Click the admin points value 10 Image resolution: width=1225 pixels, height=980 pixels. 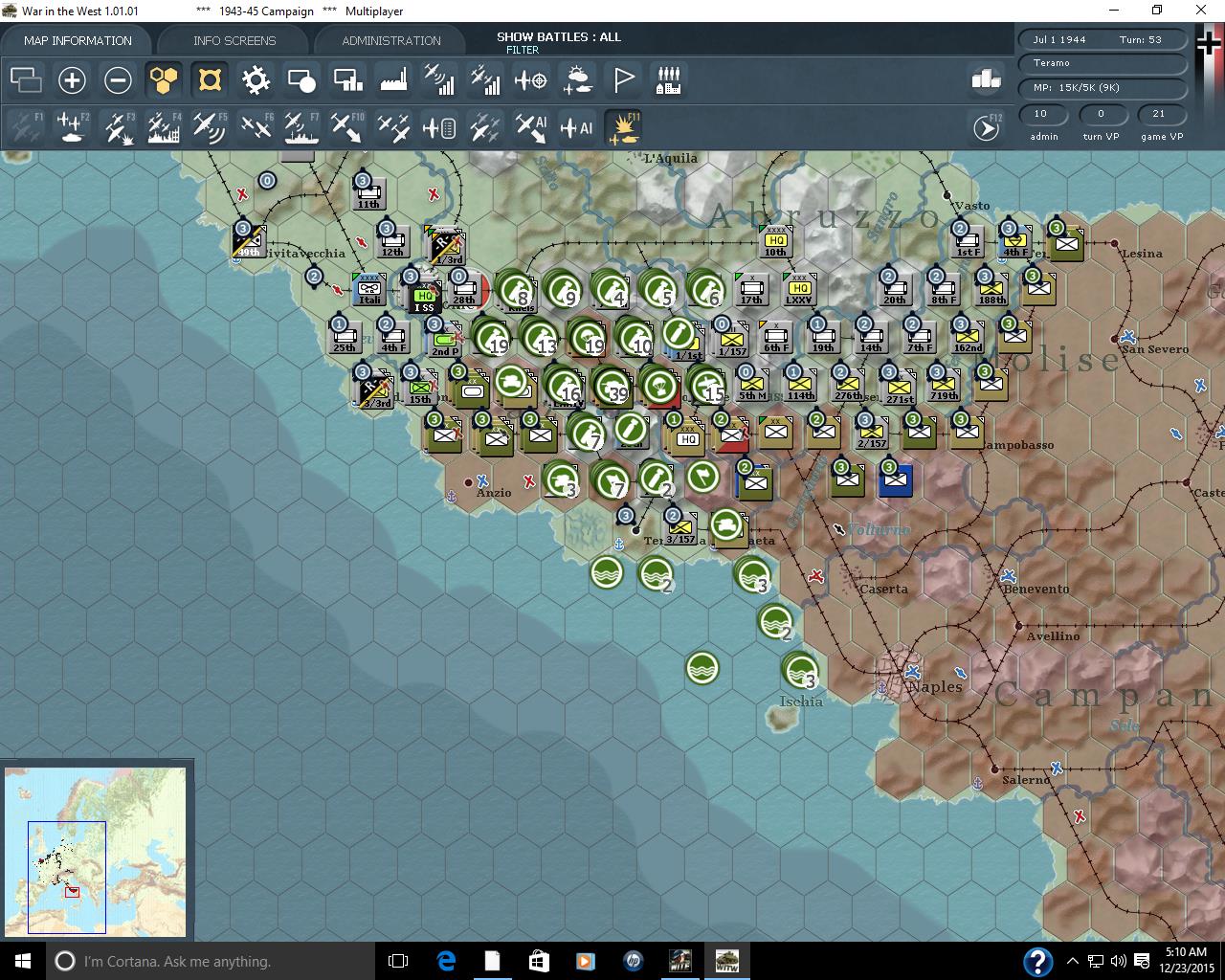[1041, 113]
